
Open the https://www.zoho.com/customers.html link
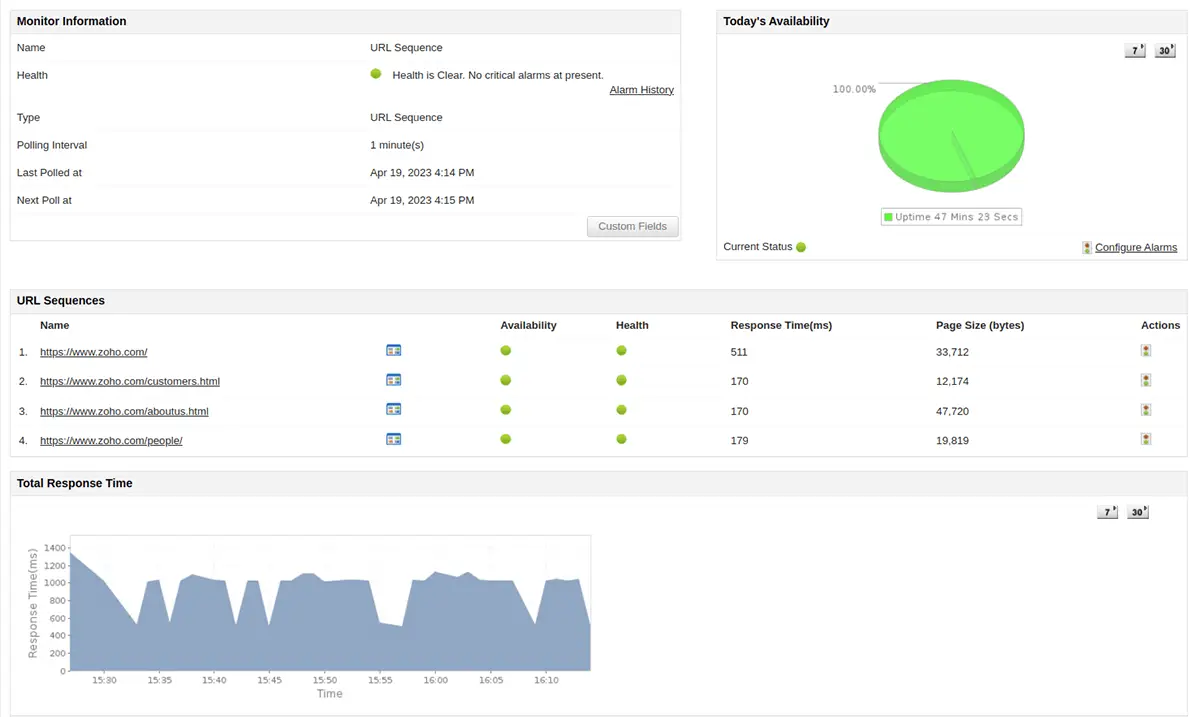pyautogui.click(x=130, y=381)
